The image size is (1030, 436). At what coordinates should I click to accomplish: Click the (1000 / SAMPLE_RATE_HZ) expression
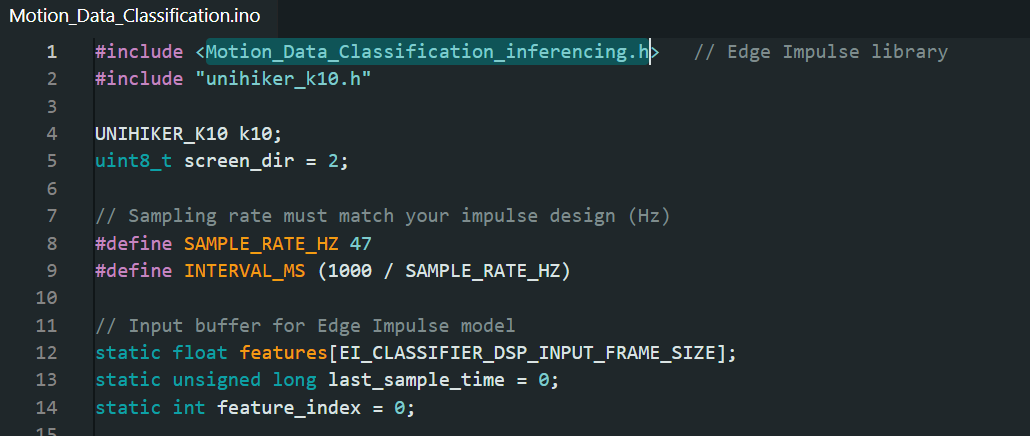coord(444,271)
